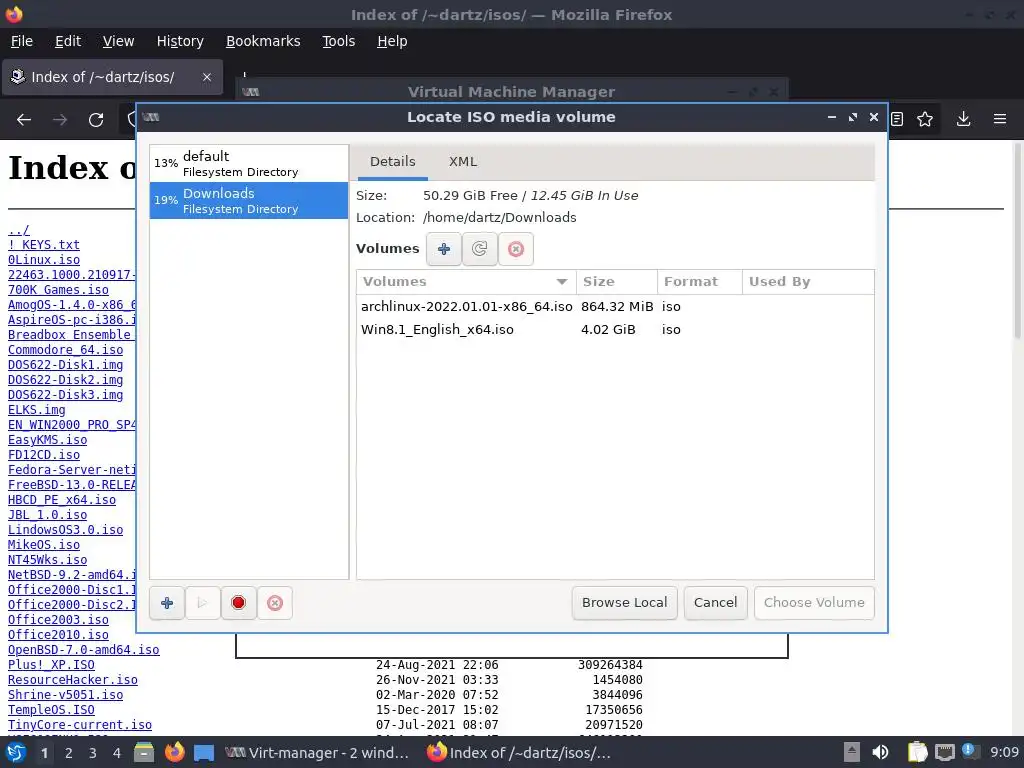Open the OpenBSD-7.0-amd64.iso link
This screenshot has height=768, width=1024.
[84, 650]
